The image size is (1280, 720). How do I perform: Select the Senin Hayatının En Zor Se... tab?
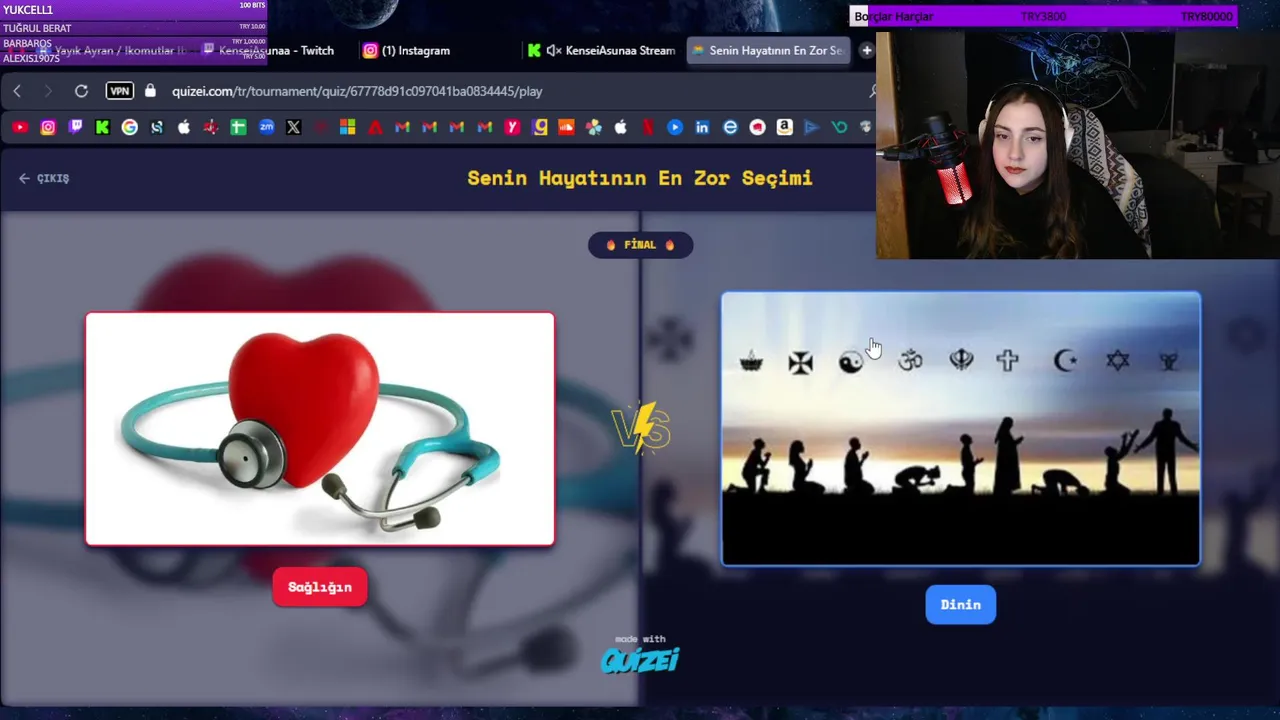click(x=768, y=50)
